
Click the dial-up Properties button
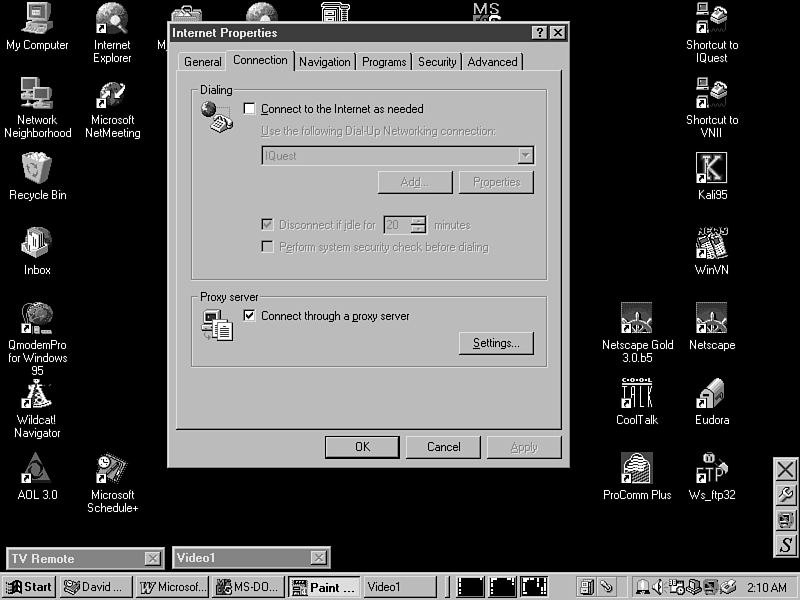[x=496, y=182]
